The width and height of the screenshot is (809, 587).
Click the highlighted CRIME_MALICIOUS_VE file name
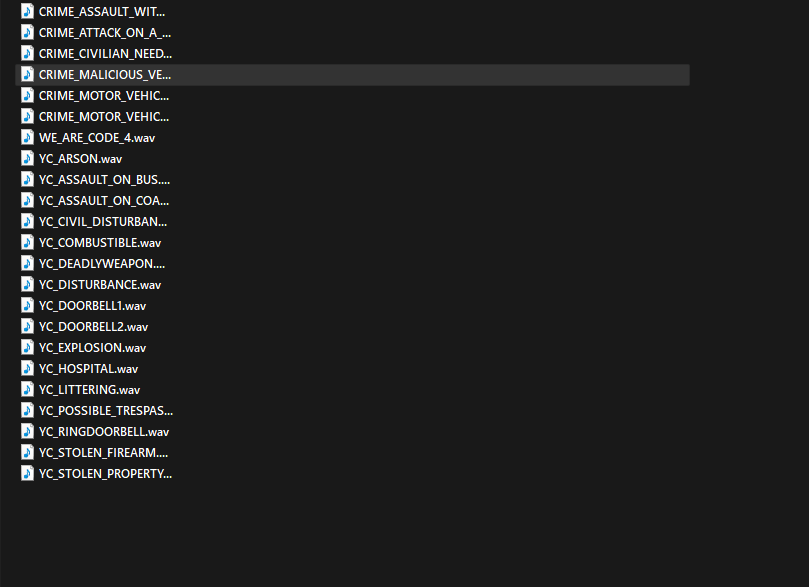[105, 74]
